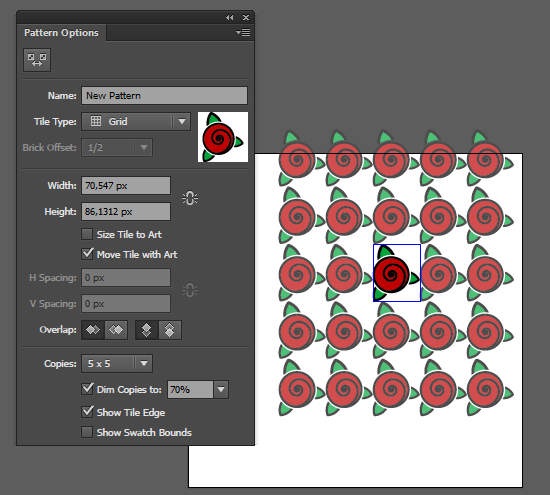Click the rose pattern preview thumbnail

223,137
